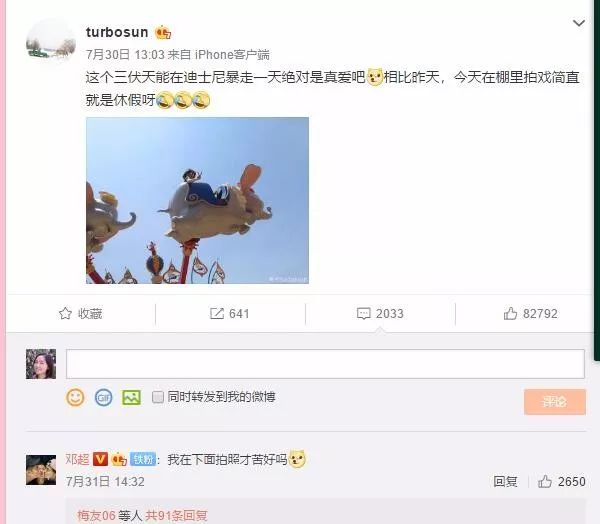This screenshot has width=600, height=524.
Task: Open the emoji picker smiley icon
Action: tap(75, 397)
